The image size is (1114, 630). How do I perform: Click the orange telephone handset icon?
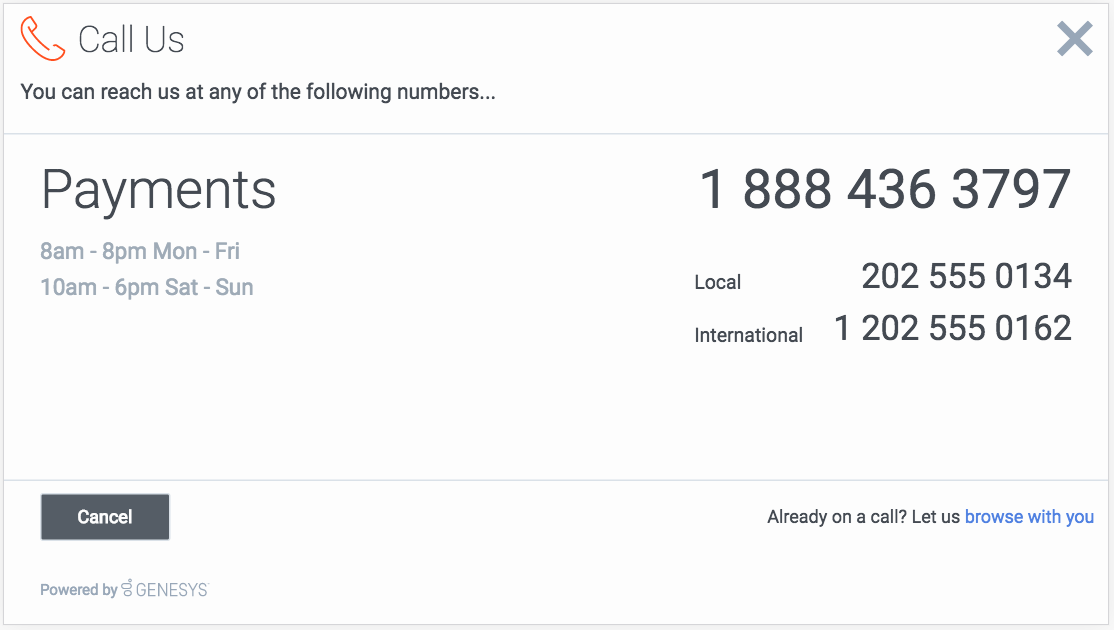tap(42, 39)
